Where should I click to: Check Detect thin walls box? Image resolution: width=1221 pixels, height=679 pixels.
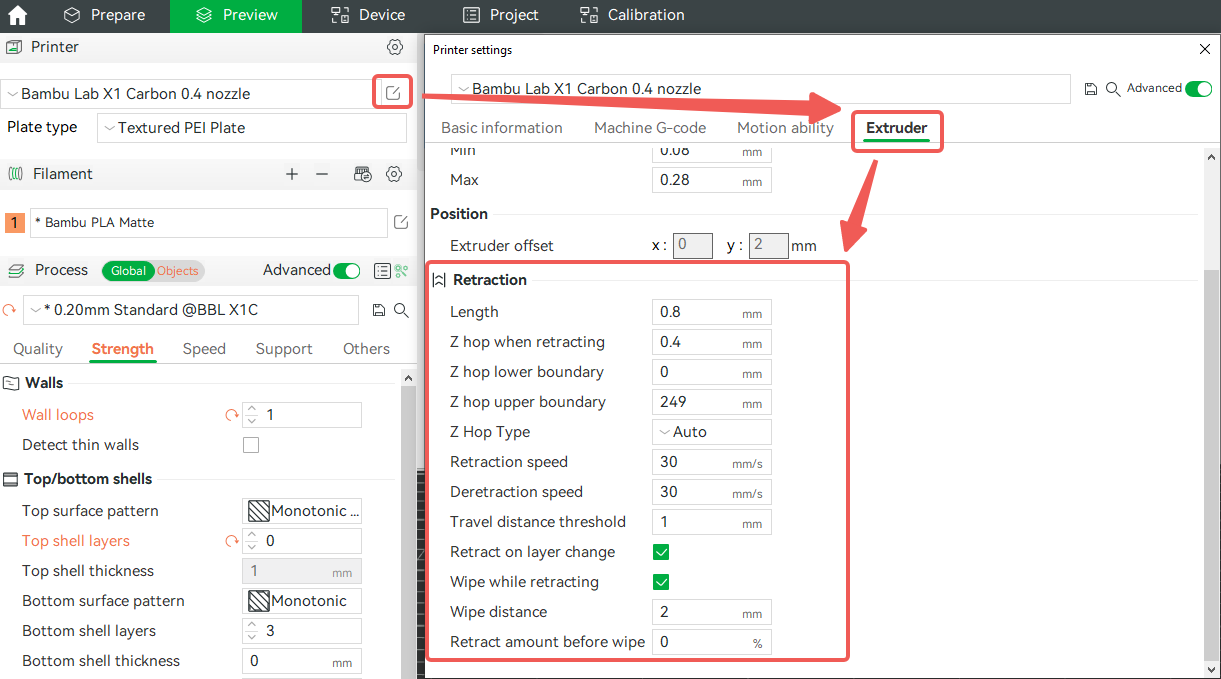[251, 445]
